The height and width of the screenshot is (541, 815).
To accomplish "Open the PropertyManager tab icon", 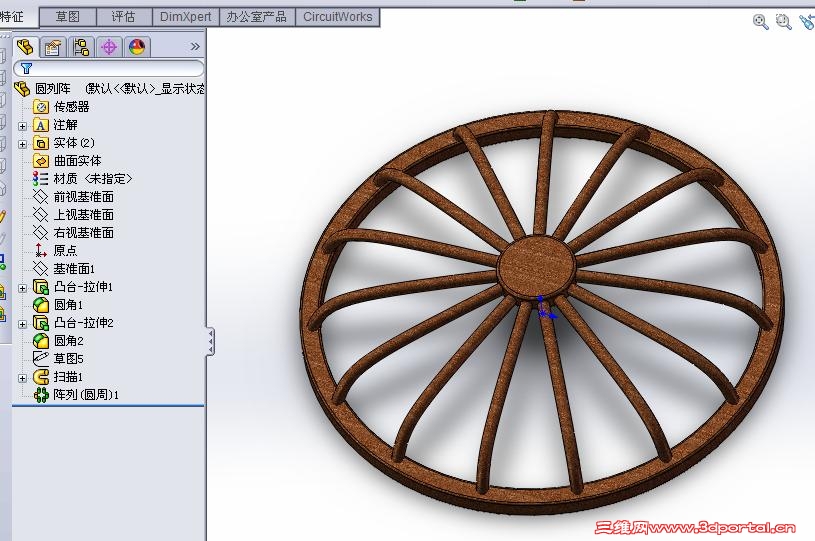I will [x=52, y=47].
